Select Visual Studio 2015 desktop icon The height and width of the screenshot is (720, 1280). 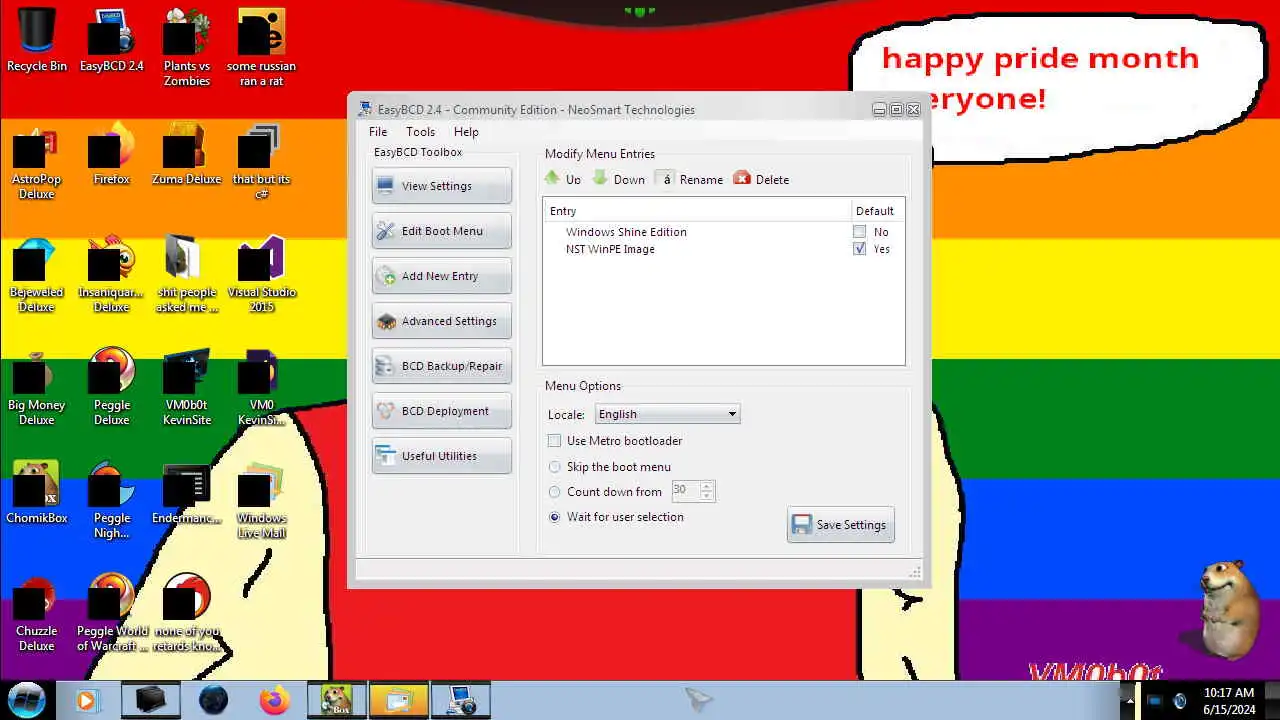(262, 273)
